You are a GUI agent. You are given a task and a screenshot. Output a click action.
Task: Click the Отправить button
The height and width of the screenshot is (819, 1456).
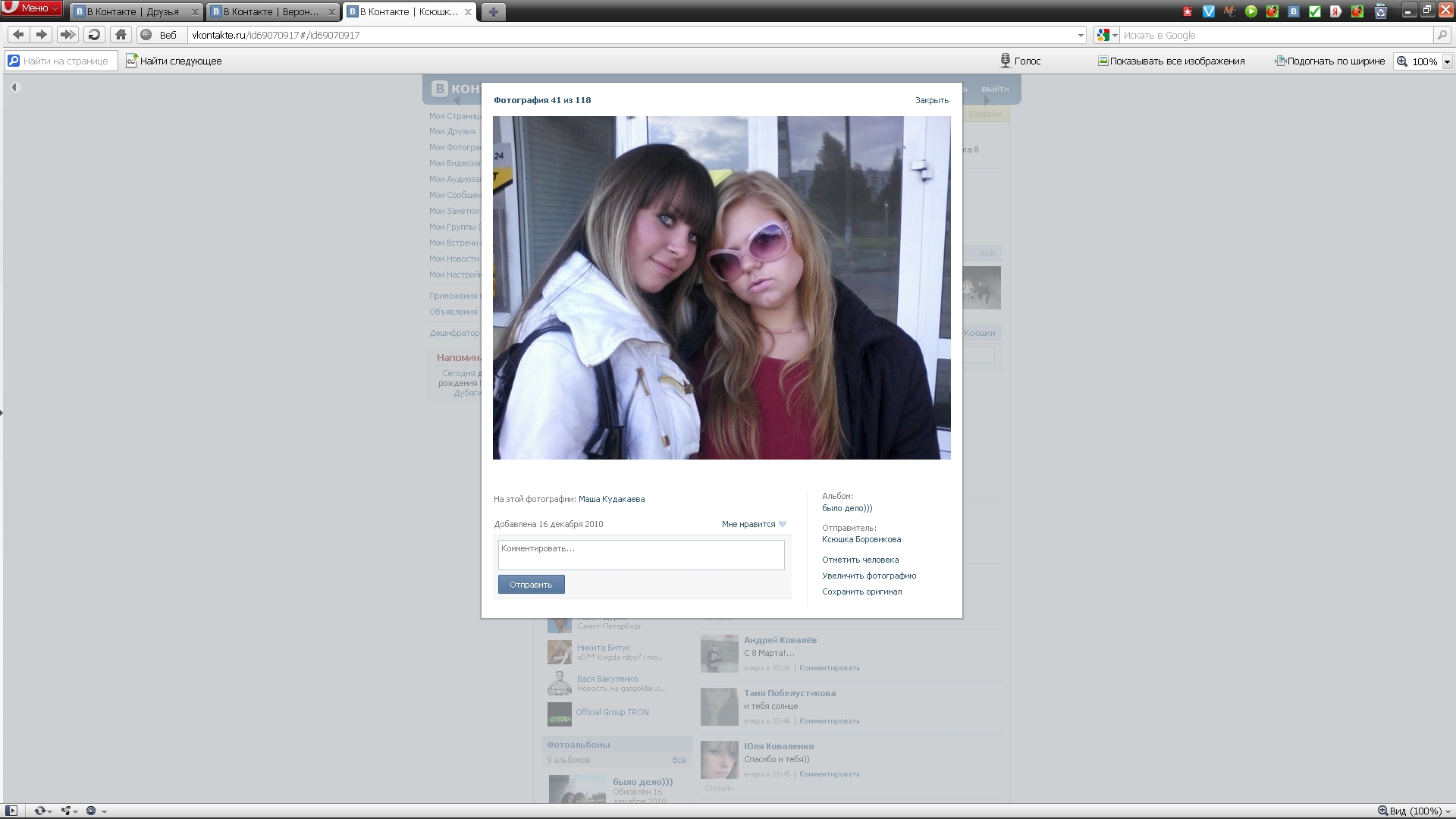[531, 585]
